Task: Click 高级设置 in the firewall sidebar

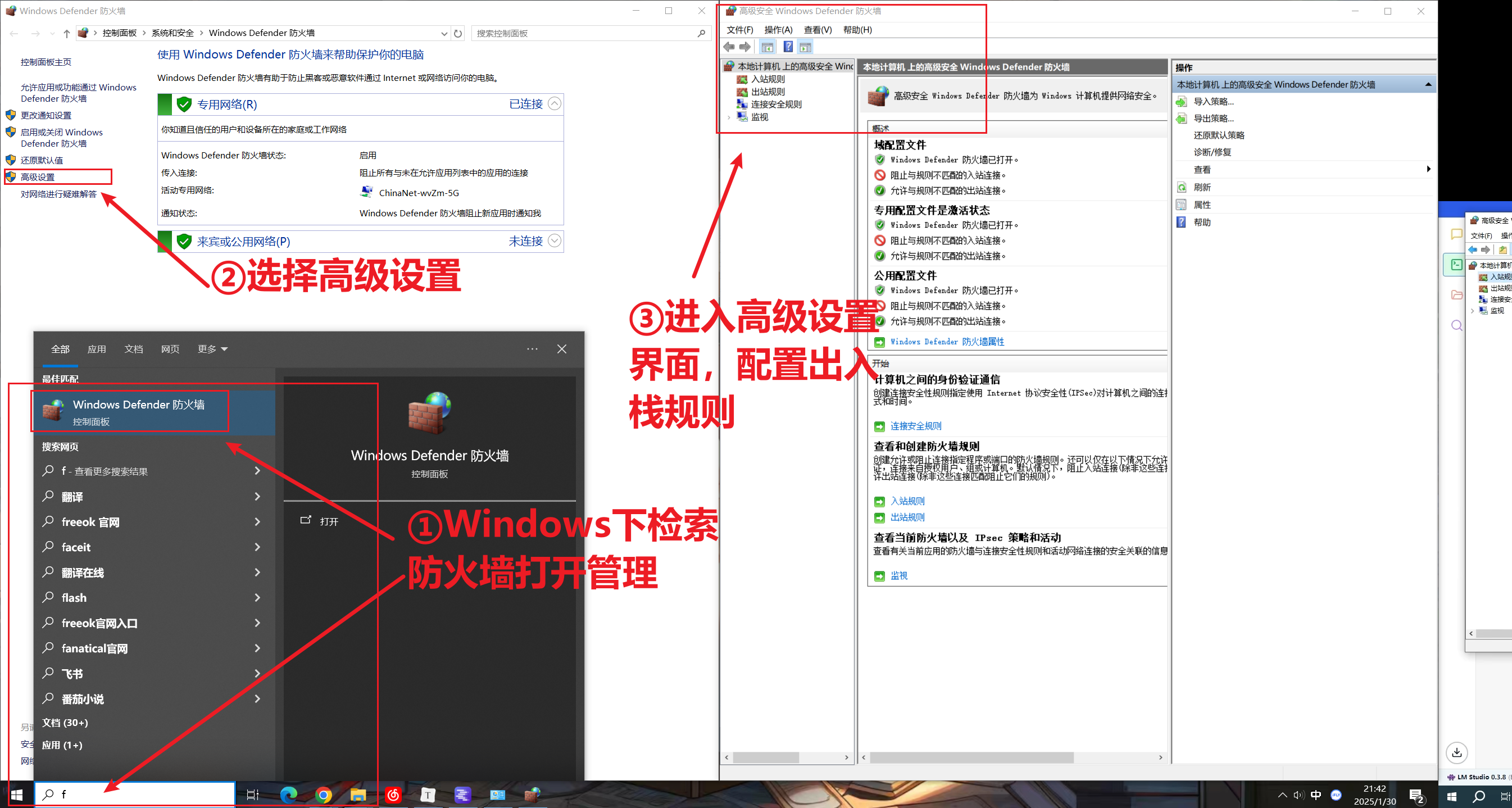Action: click(x=38, y=177)
